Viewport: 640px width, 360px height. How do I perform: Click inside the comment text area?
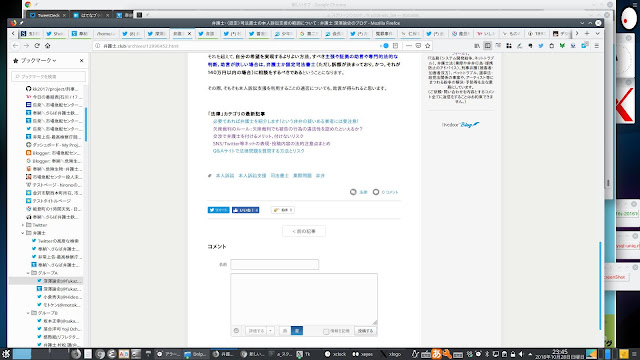pyautogui.click(x=304, y=299)
